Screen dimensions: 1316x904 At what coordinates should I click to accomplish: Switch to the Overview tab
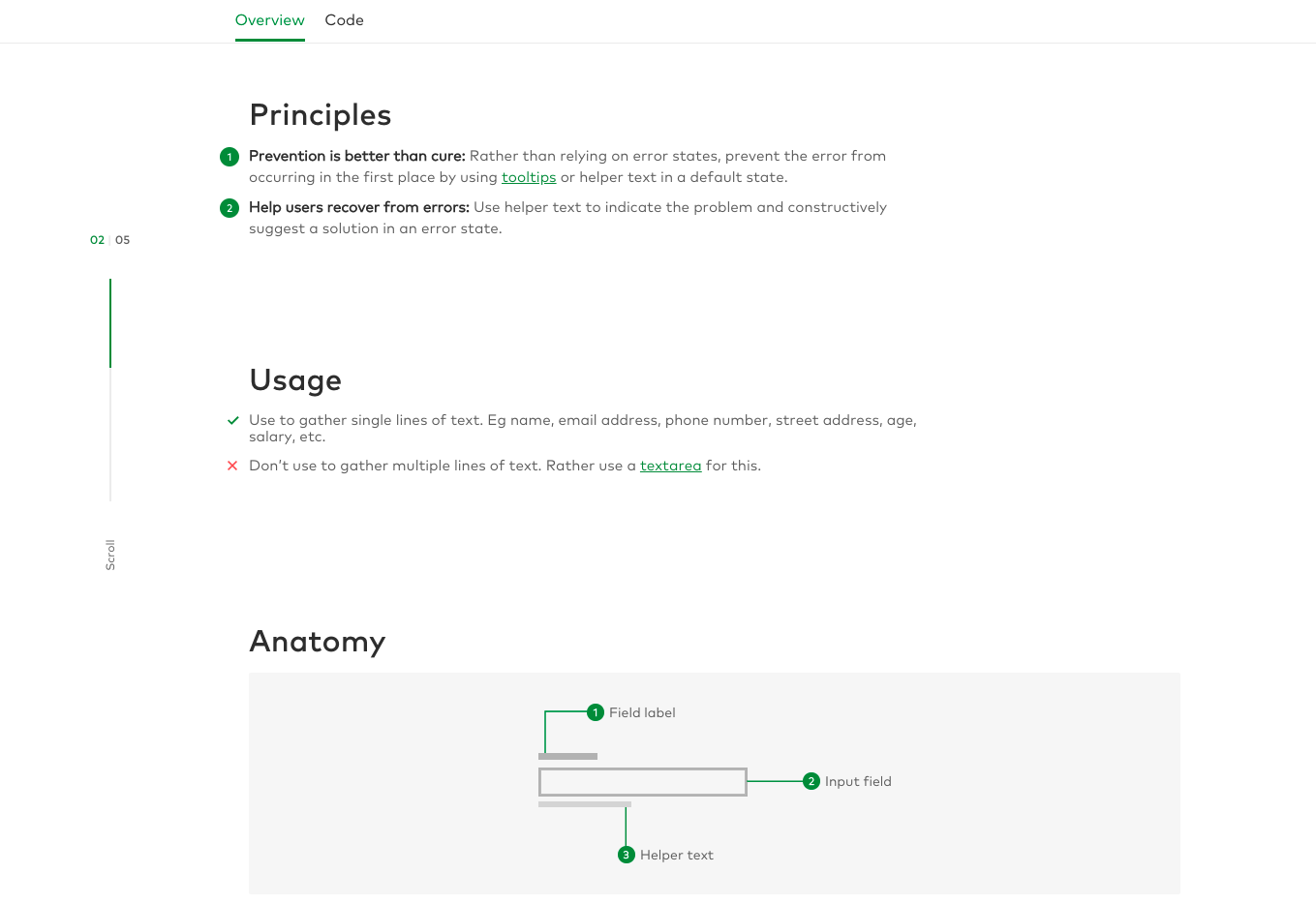pos(269,20)
